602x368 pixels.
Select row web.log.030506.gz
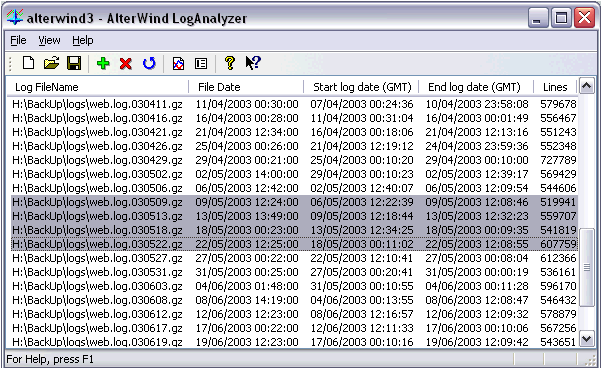(294, 188)
